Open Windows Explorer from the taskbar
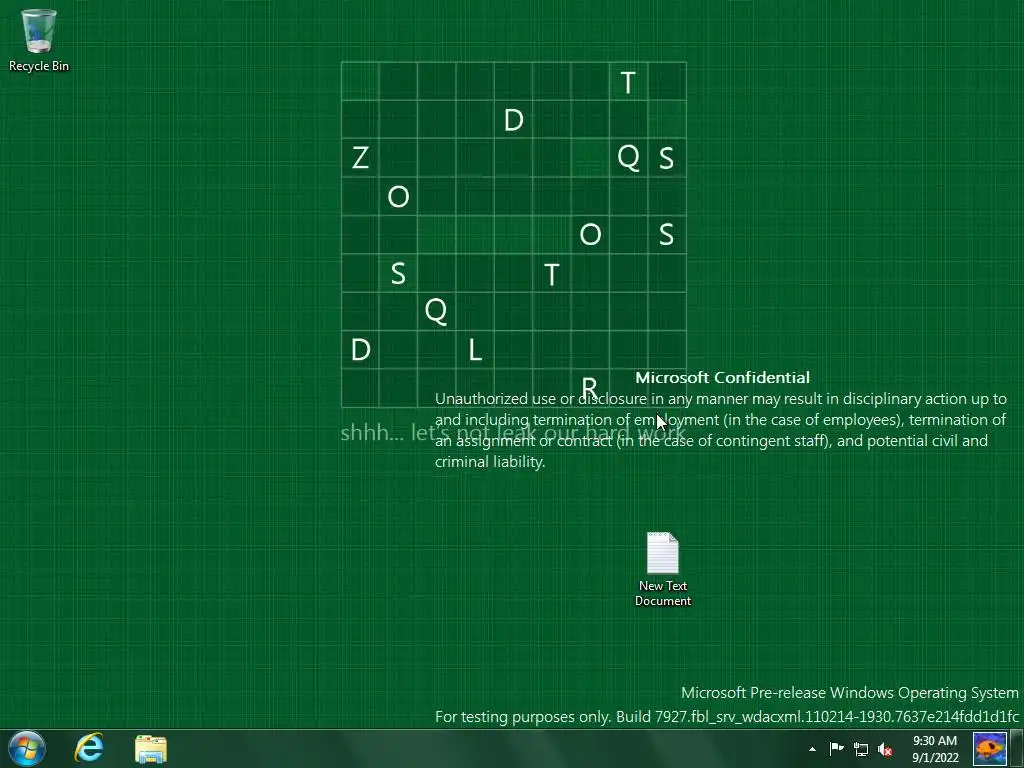The width and height of the screenshot is (1024, 768). tap(151, 749)
